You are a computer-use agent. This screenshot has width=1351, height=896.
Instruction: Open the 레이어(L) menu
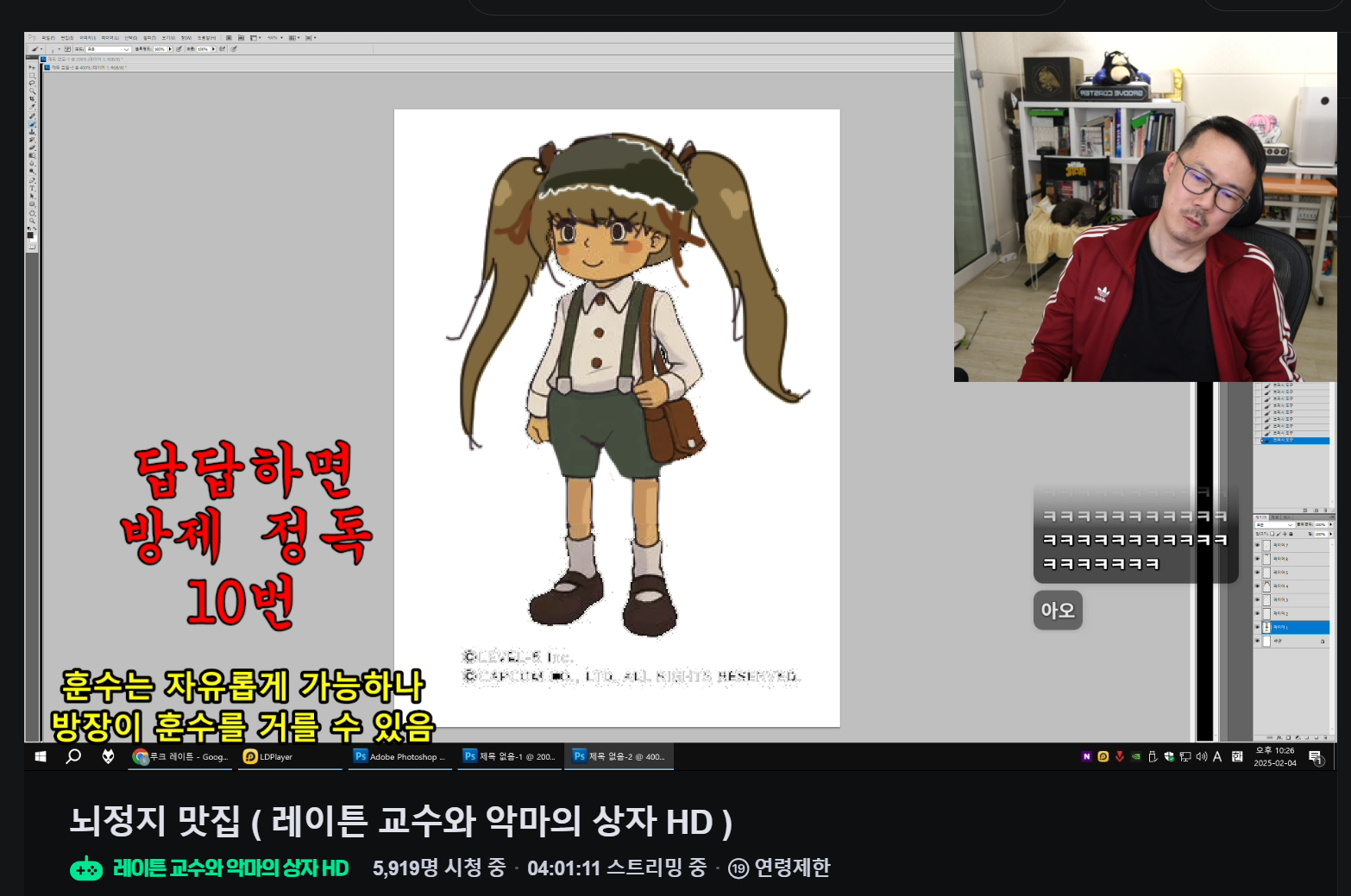click(110, 38)
